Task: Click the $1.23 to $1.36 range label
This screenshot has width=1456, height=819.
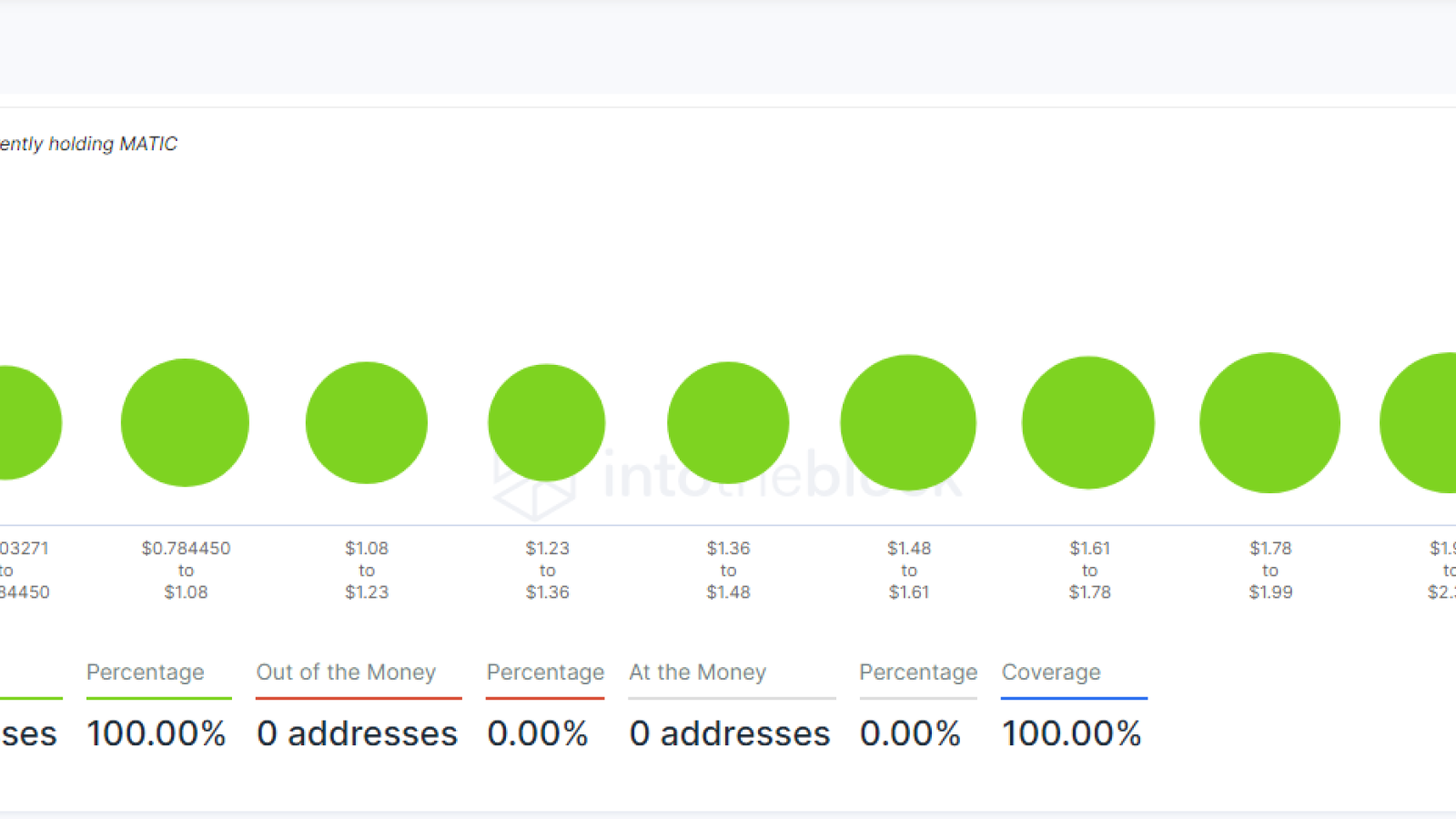Action: tap(547, 570)
